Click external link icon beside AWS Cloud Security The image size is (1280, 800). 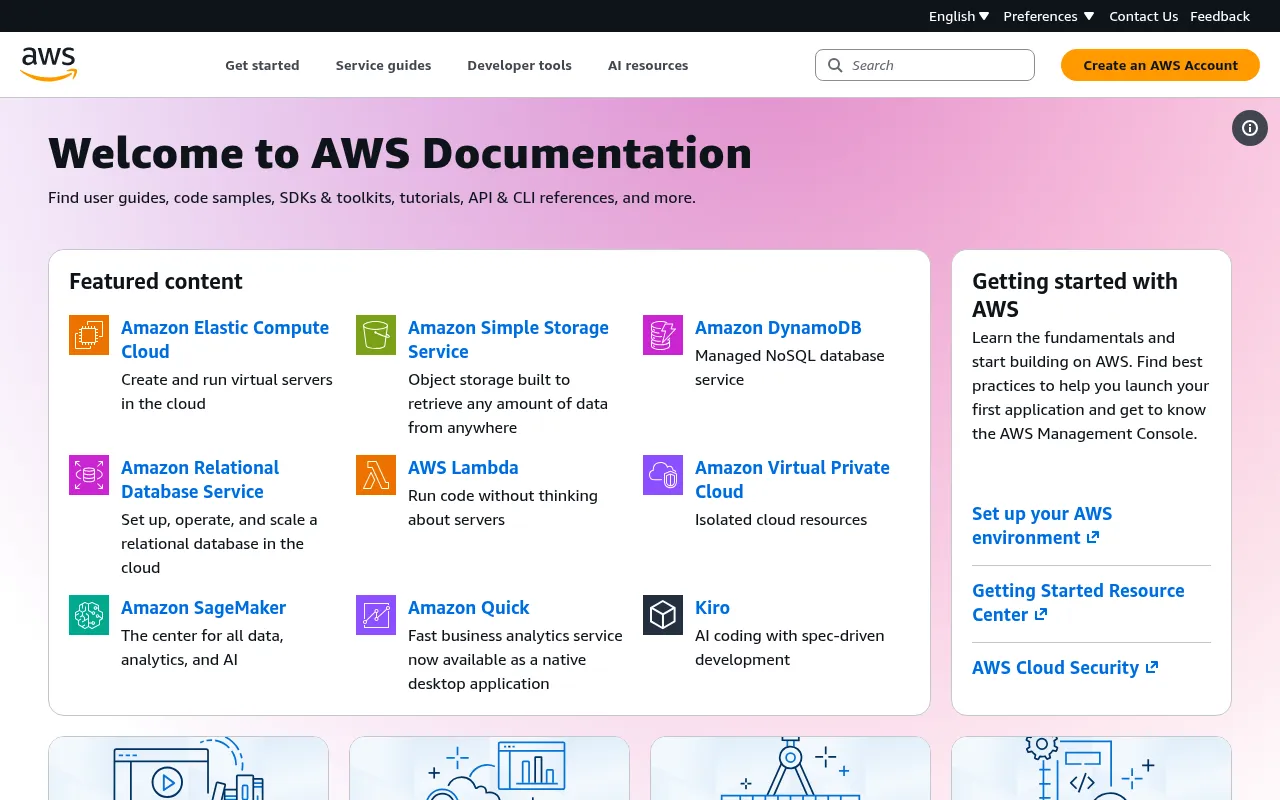pos(1152,667)
